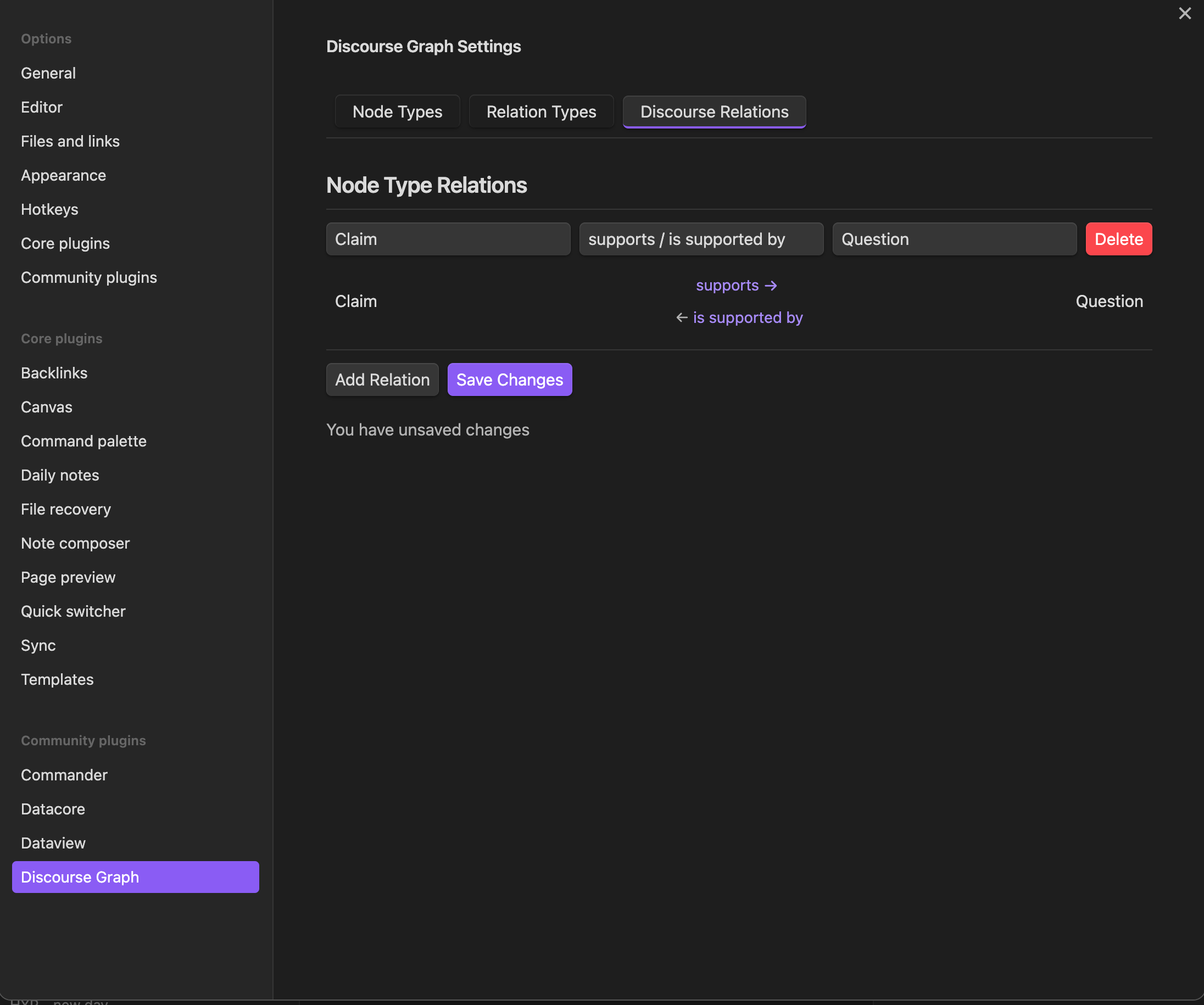1204x1005 pixels.
Task: Open Commander plugin settings
Action: click(x=64, y=775)
